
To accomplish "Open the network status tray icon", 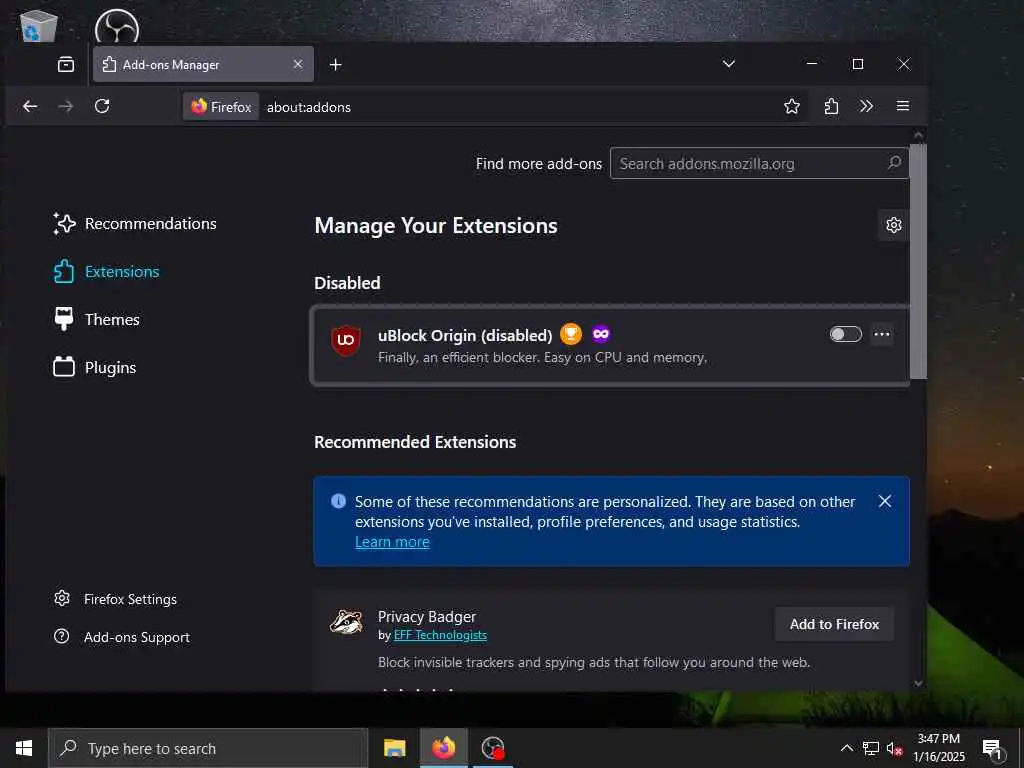I will pyautogui.click(x=871, y=748).
